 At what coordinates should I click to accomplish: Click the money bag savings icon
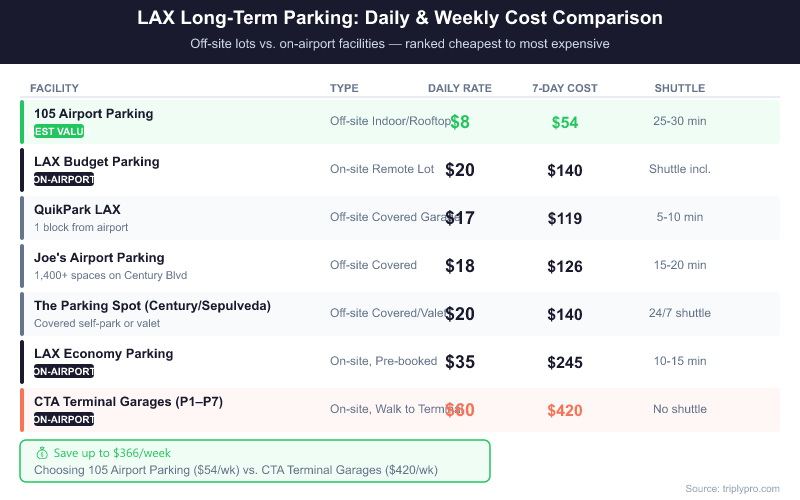pyautogui.click(x=41, y=453)
